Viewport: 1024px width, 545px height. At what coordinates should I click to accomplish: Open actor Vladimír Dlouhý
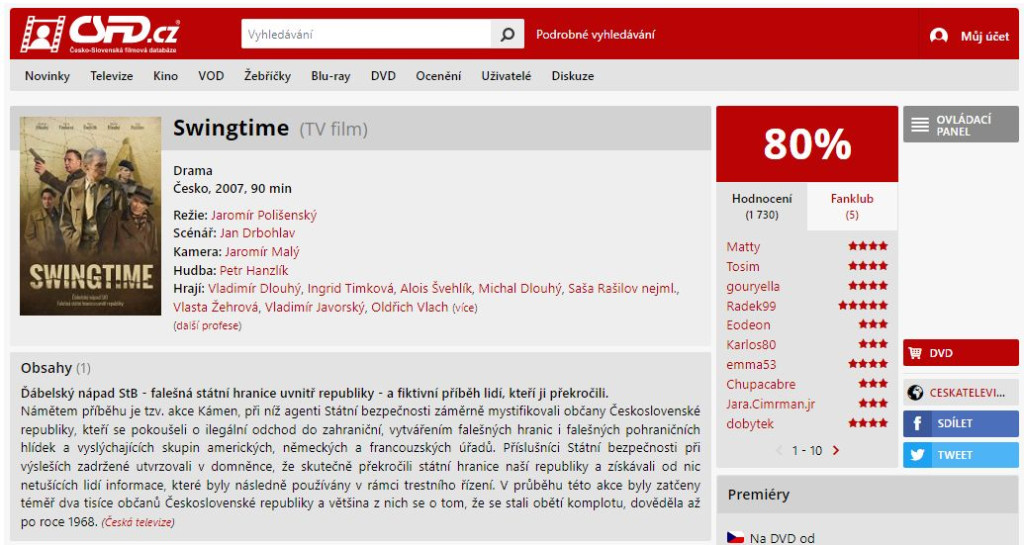point(255,288)
